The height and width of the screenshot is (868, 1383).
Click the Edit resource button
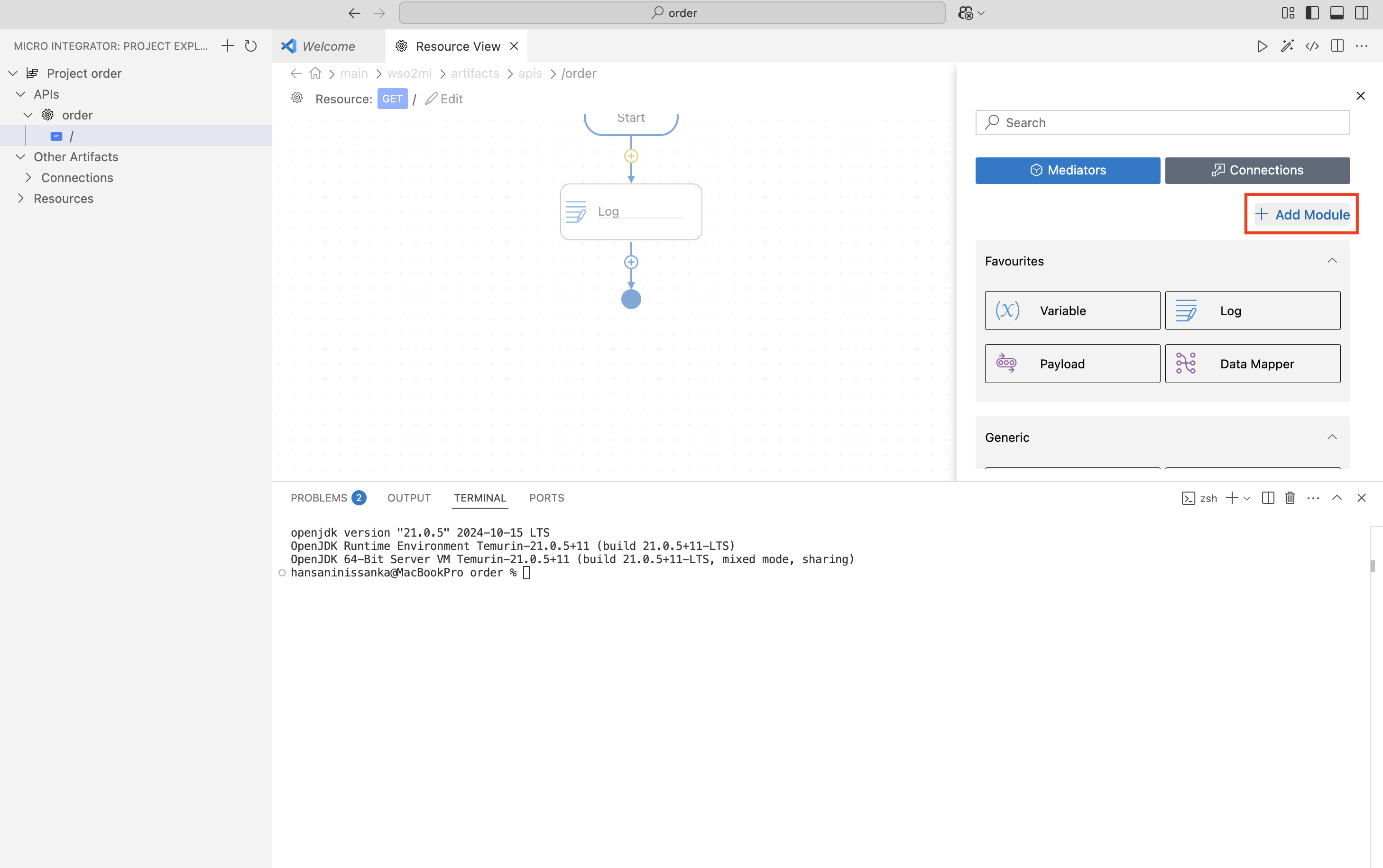click(444, 99)
